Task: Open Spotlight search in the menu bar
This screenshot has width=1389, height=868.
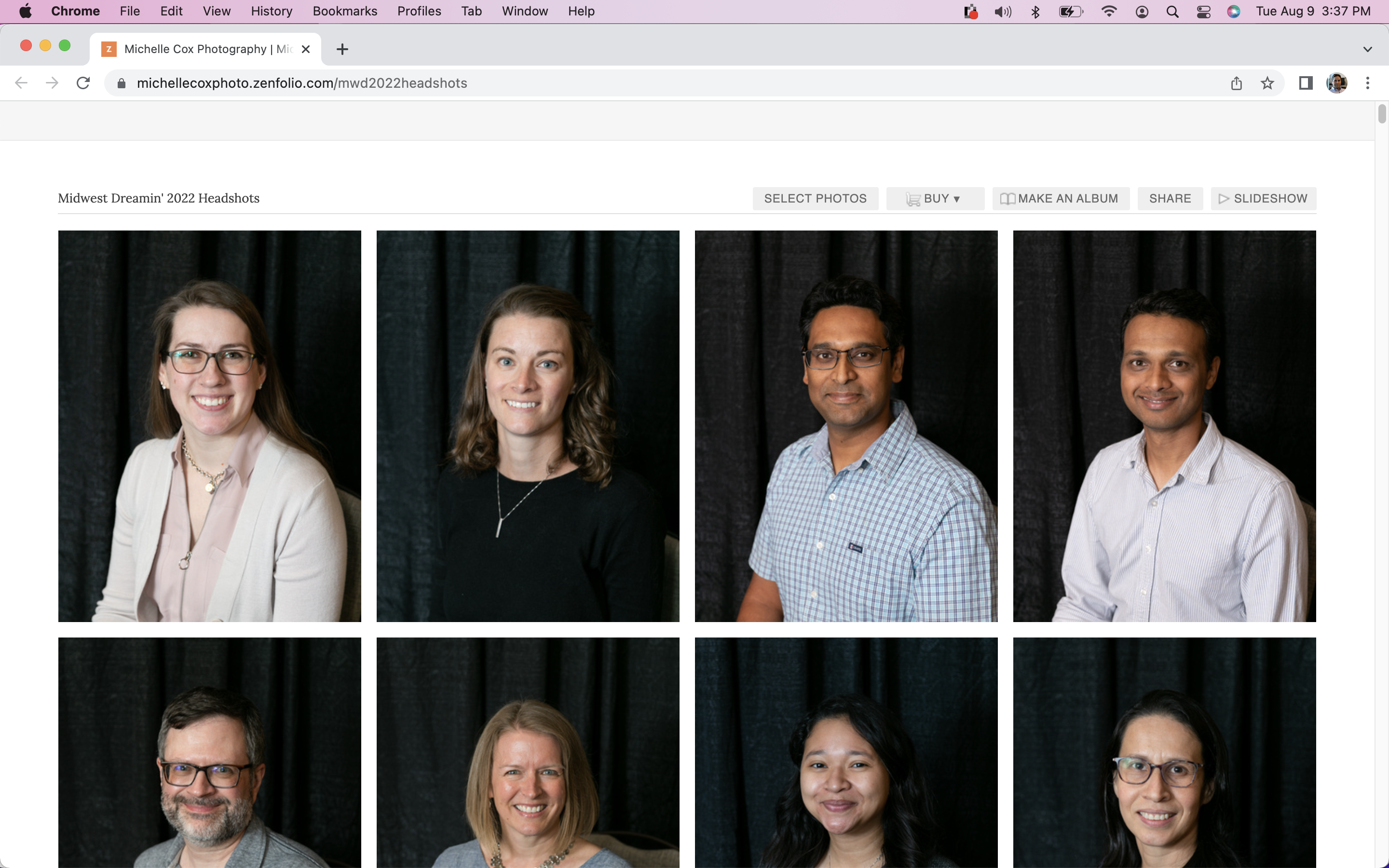Action: [x=1172, y=12]
